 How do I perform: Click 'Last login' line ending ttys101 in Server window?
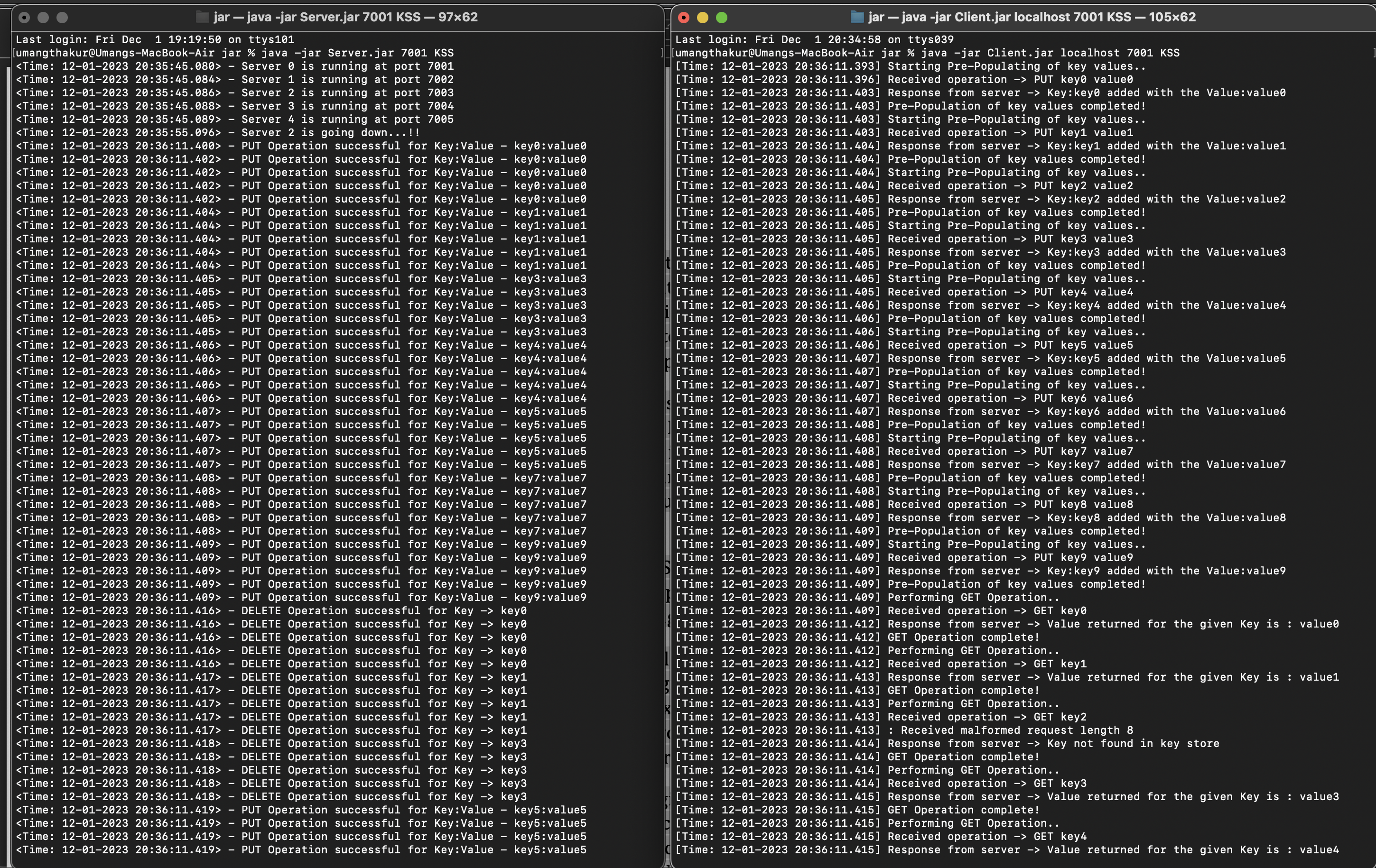click(155, 39)
